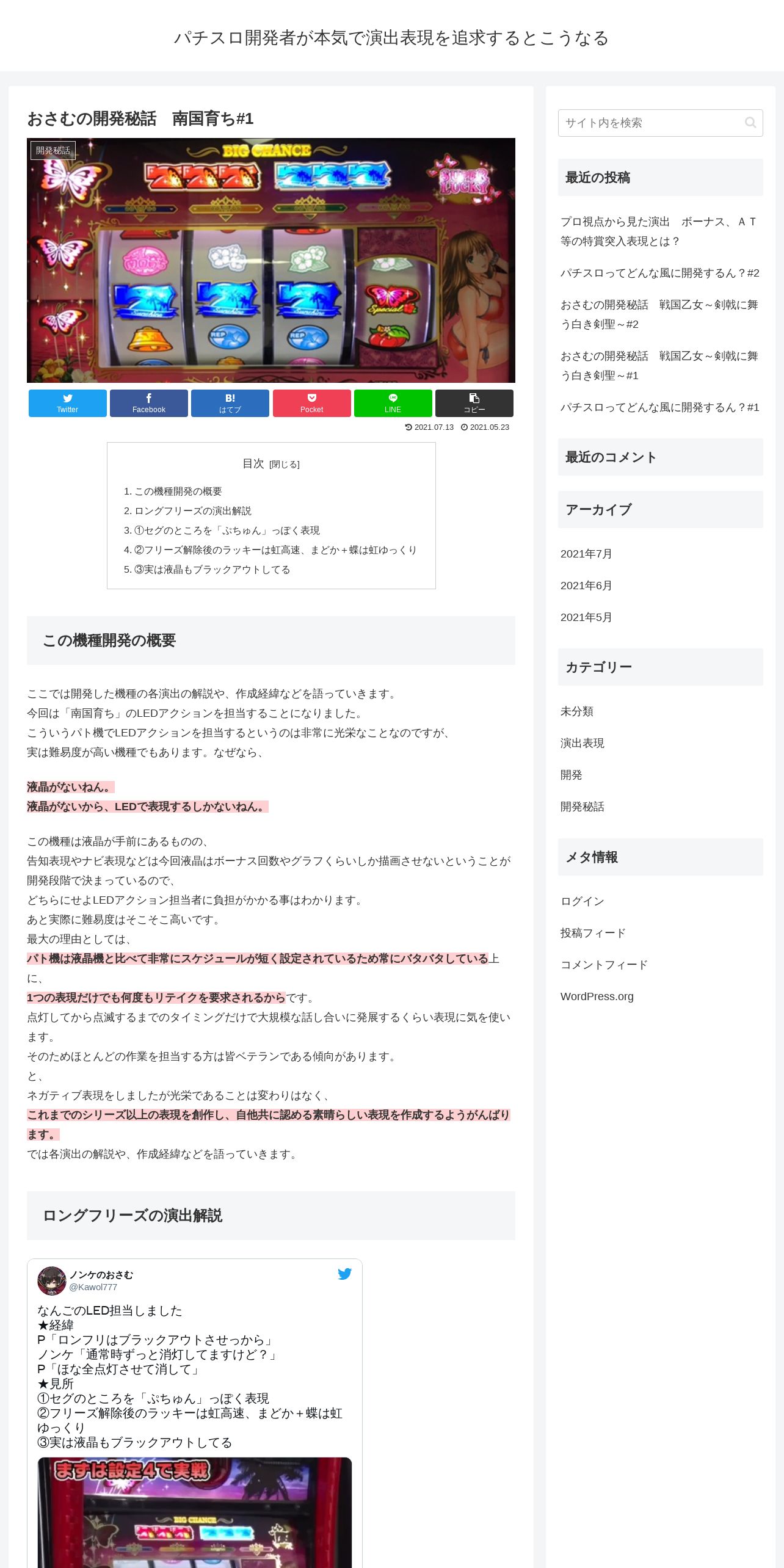Open the ノンケのおさむ tweet author name
784x1568 pixels.
(x=101, y=1275)
